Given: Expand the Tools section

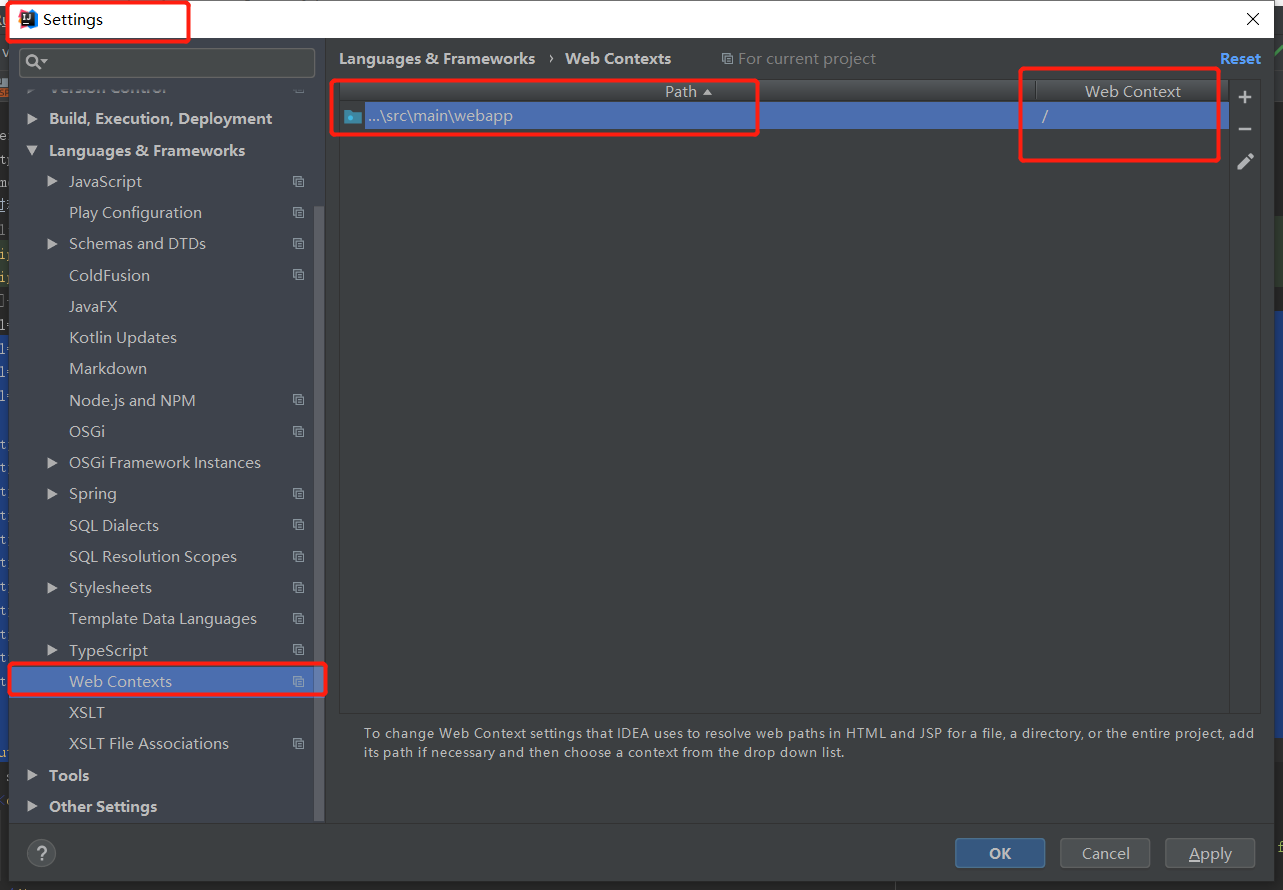Looking at the screenshot, I should click(32, 774).
